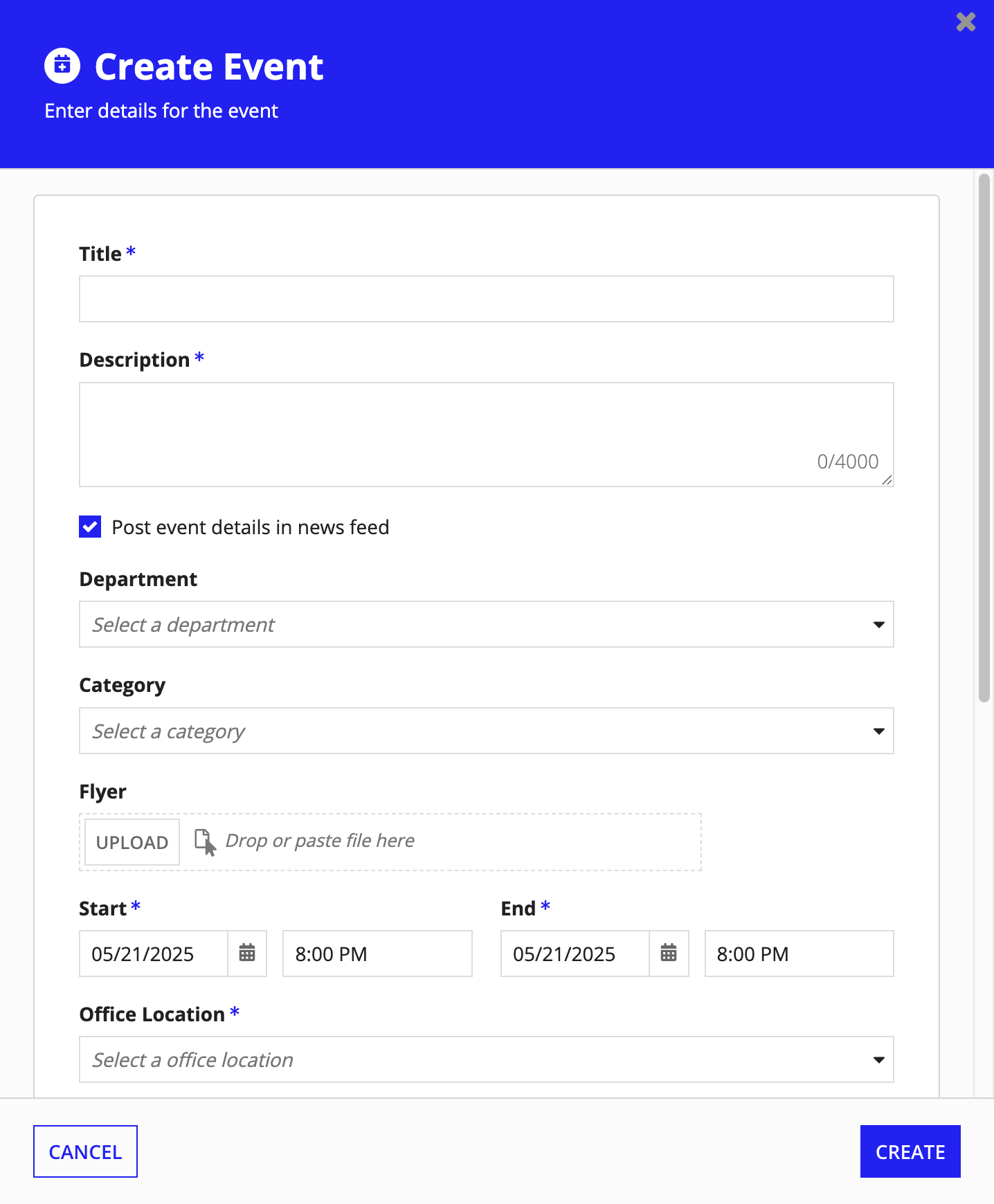Click the 0/4000 character counter
This screenshot has width=994, height=1204.
pyautogui.click(x=847, y=462)
